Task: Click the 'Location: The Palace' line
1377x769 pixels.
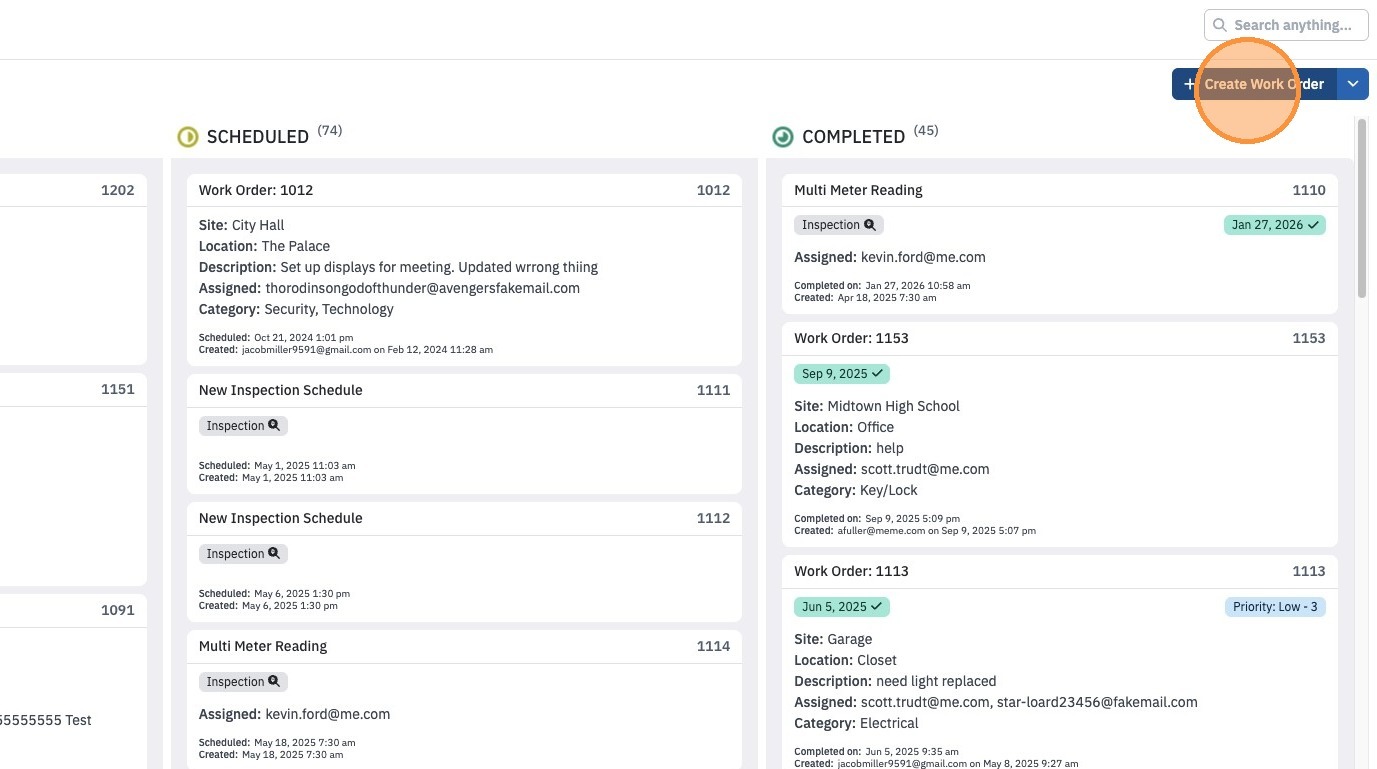Action: click(x=264, y=246)
